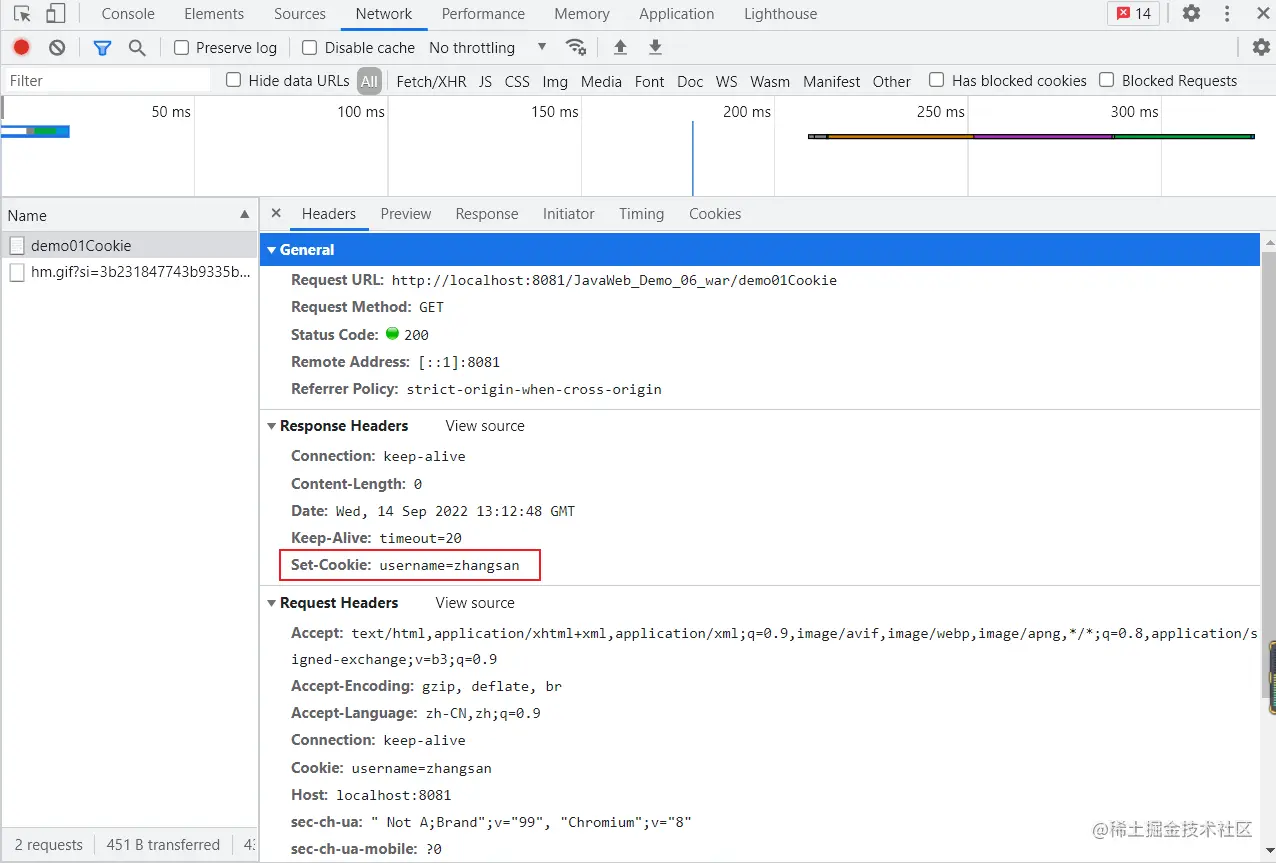Filter requests by Manifest

click(832, 81)
